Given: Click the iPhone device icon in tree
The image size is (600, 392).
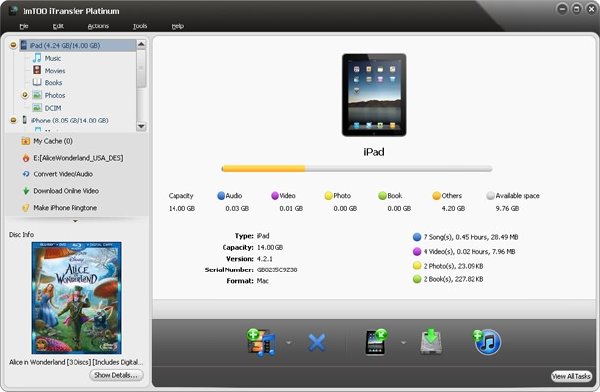Looking at the screenshot, I should [24, 120].
